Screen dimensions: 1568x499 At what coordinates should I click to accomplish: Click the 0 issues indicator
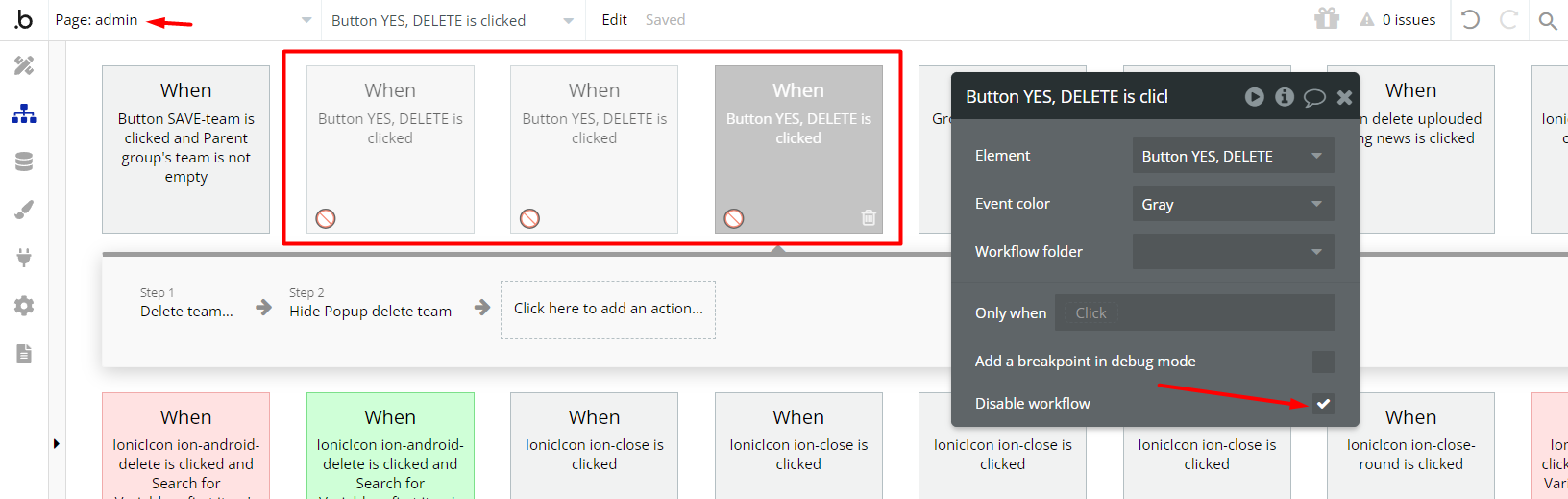pos(1398,20)
